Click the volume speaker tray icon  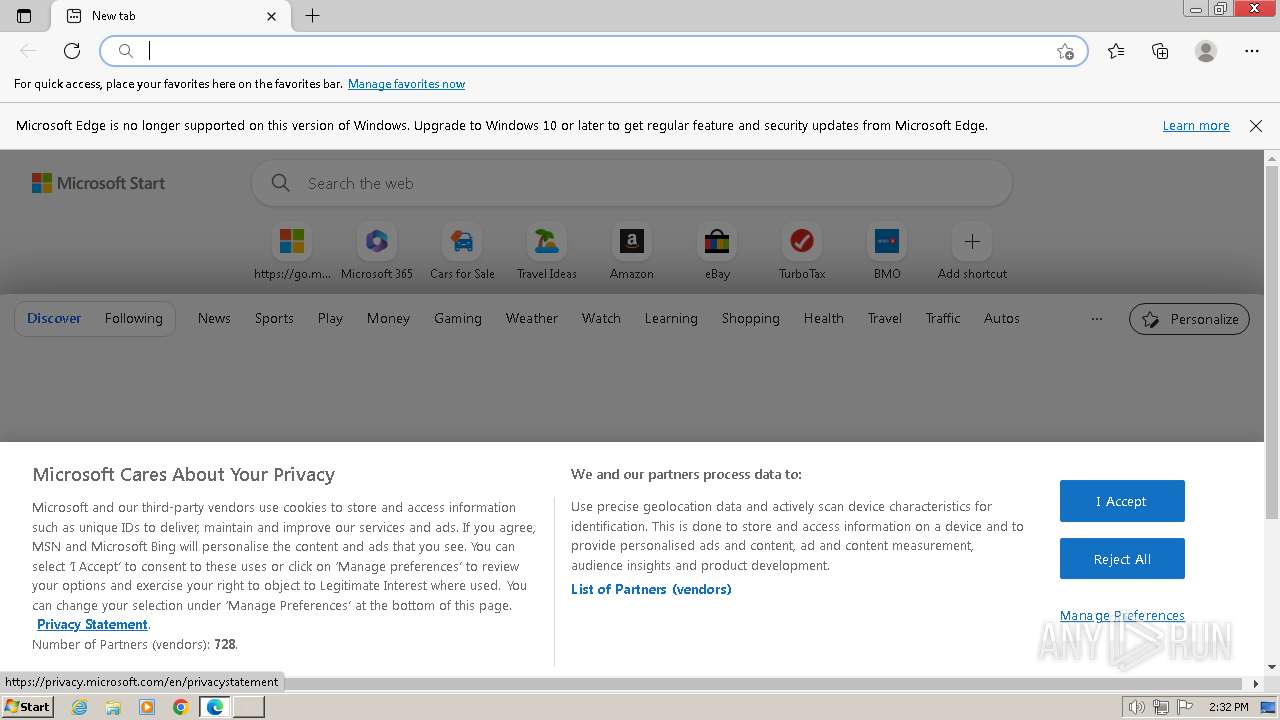pyautogui.click(x=1138, y=707)
